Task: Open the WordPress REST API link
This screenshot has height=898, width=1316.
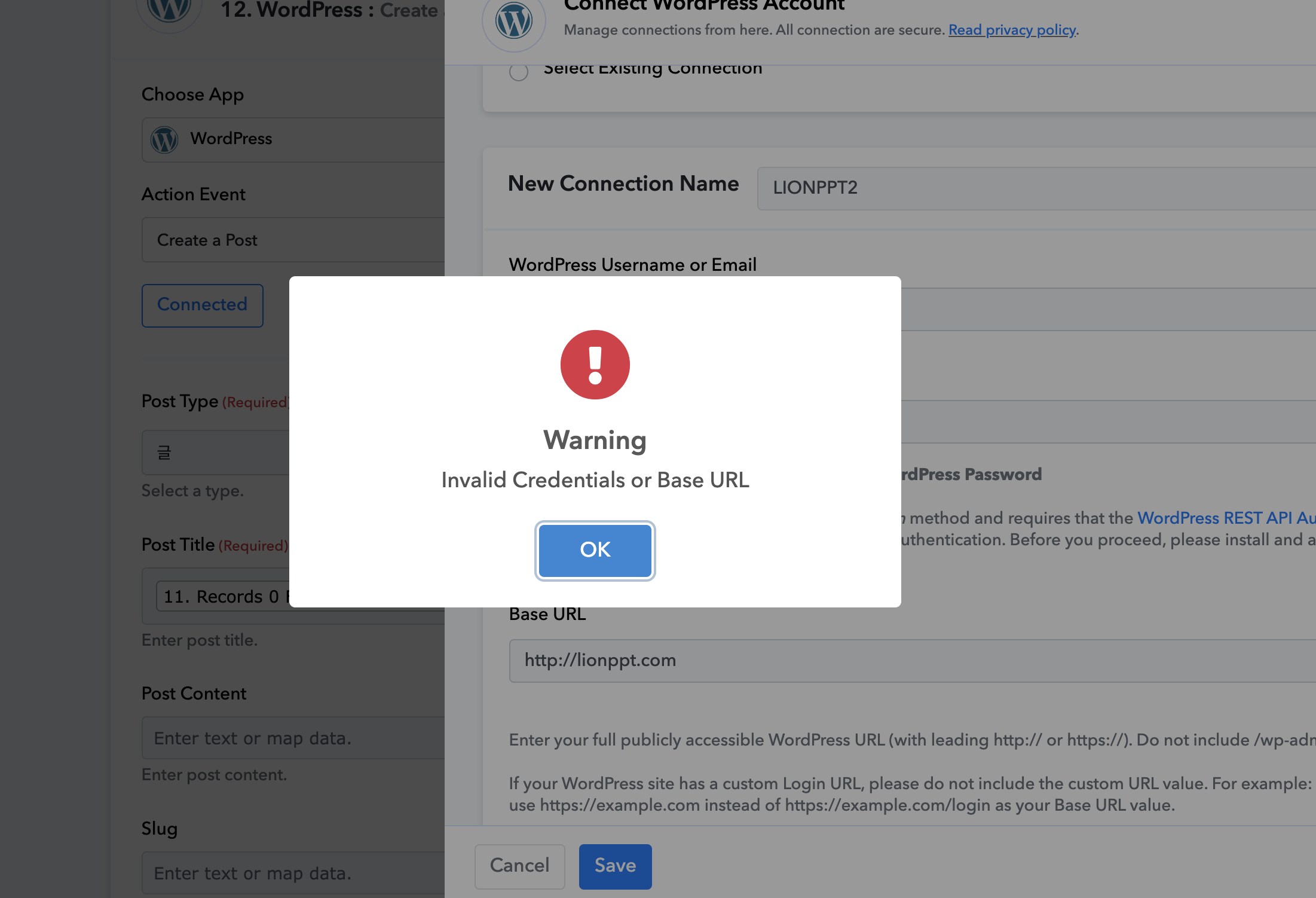Action: (1226, 518)
